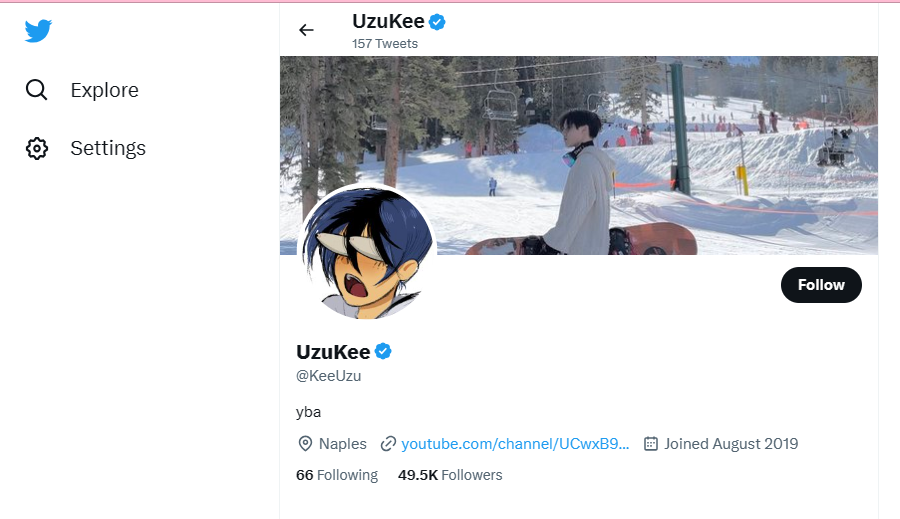View the 49.5K Followers list
Screen dimensions: 900x519
(450, 475)
